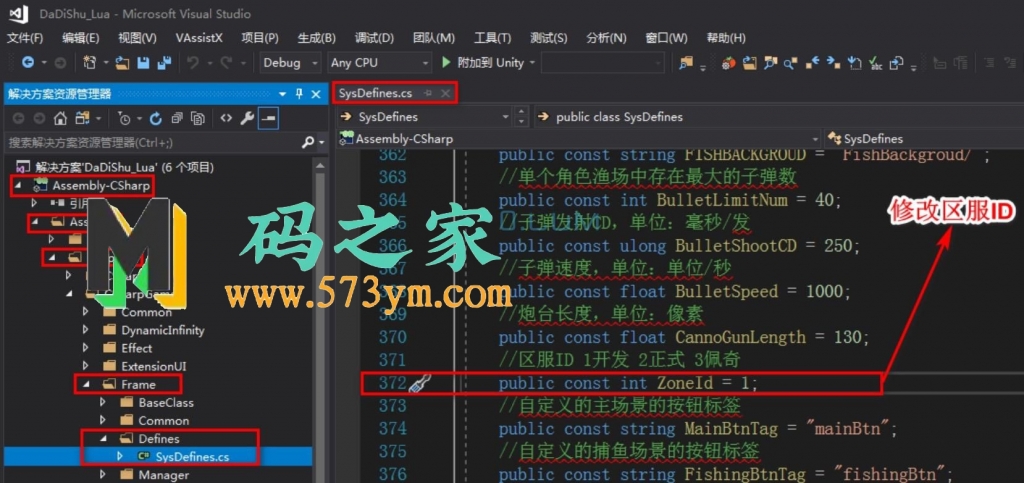Click VAssistX find references magnifier icon
1024x483 pixels.
[791, 63]
